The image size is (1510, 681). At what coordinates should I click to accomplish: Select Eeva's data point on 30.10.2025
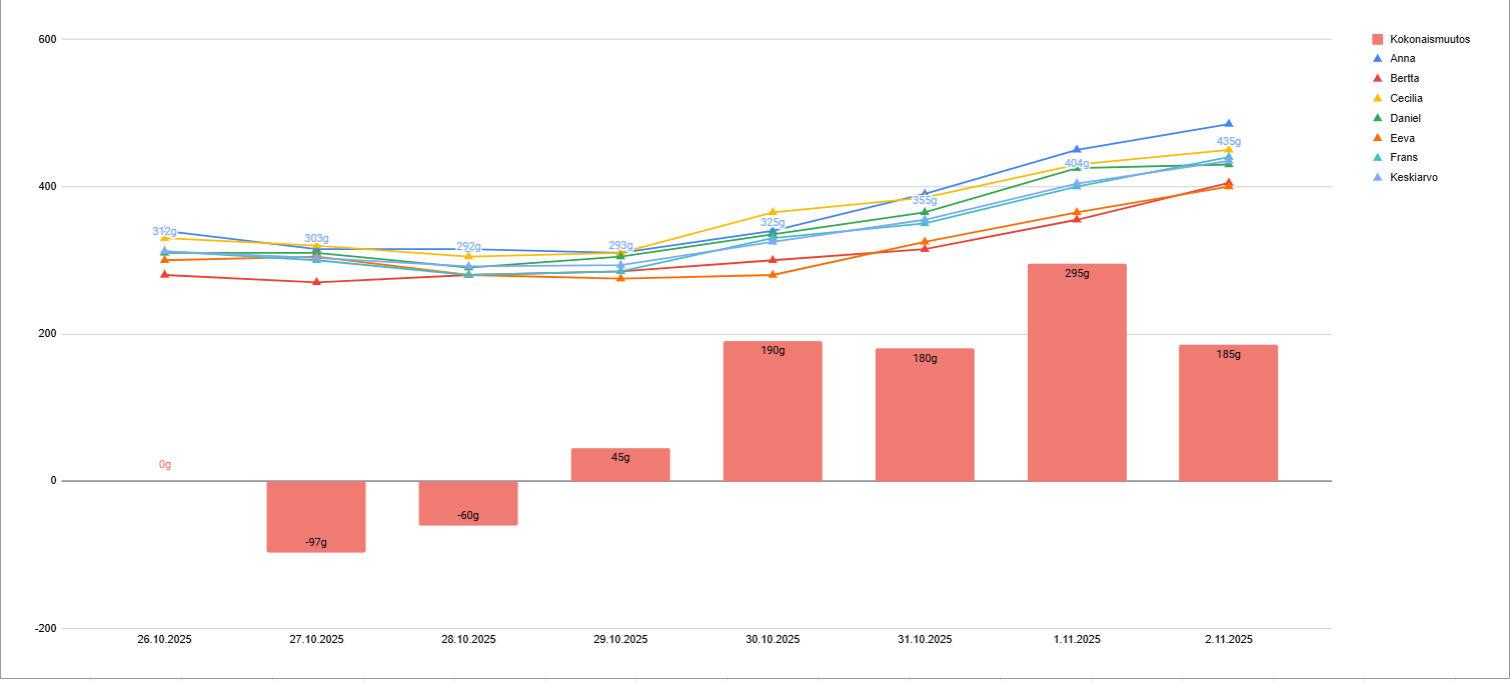pos(772,274)
